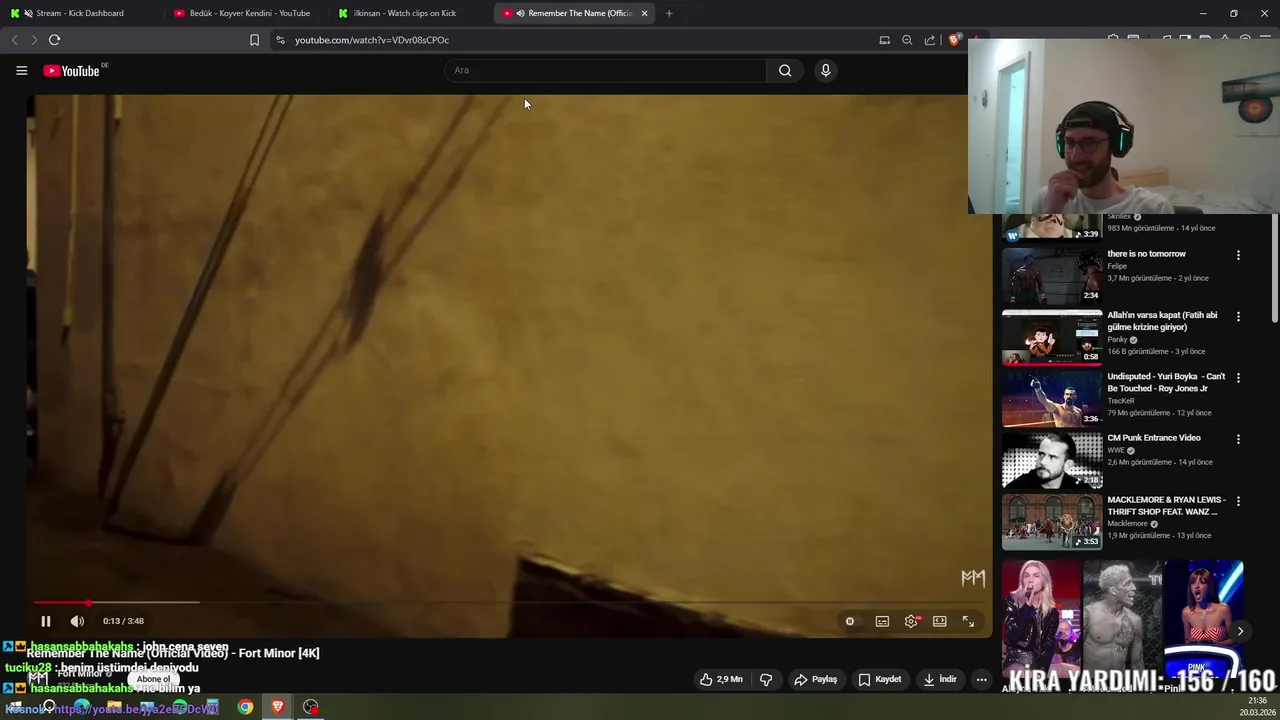This screenshot has width=1280, height=720.
Task: Open options for there is no tomorrow
Action: (1238, 255)
